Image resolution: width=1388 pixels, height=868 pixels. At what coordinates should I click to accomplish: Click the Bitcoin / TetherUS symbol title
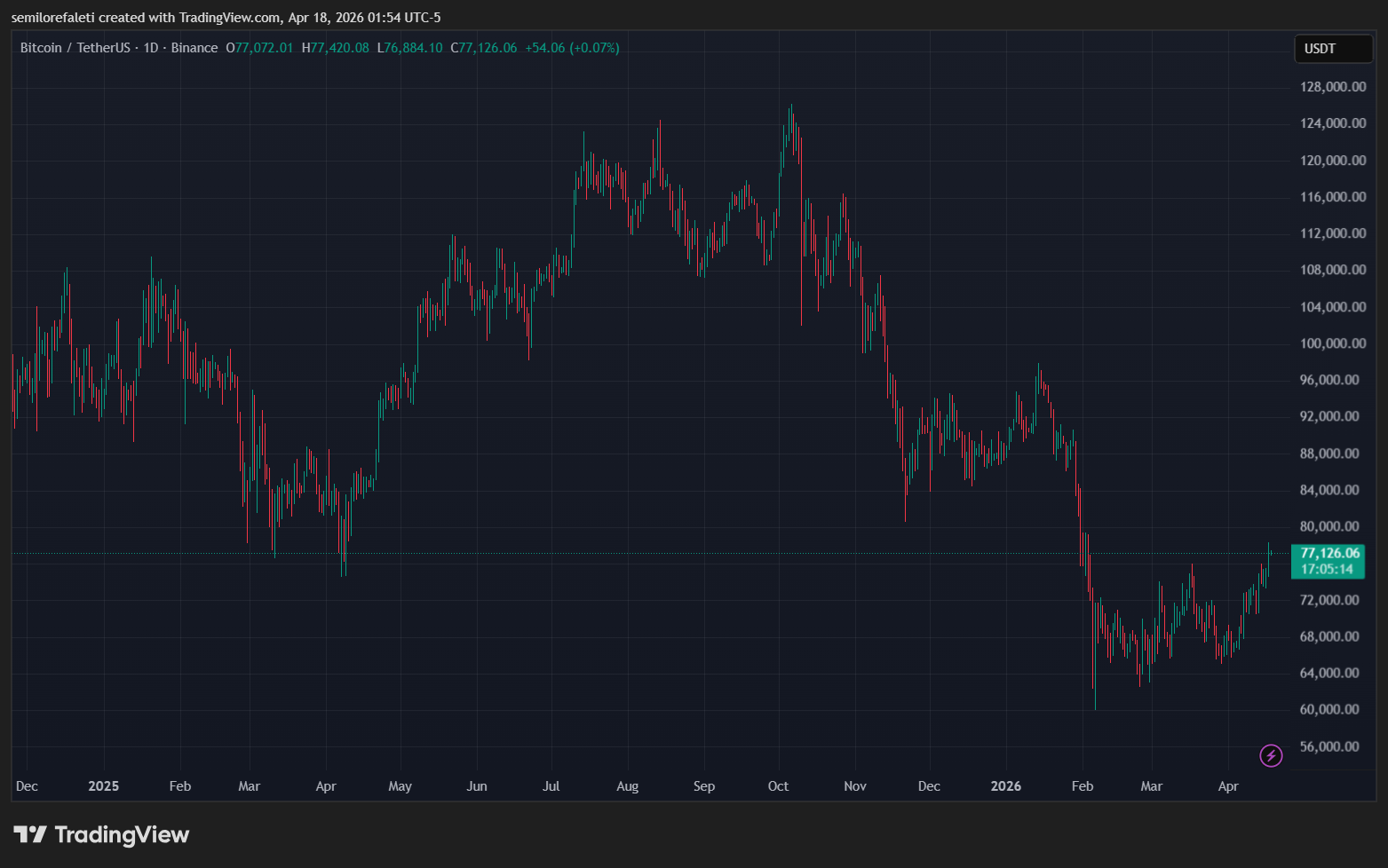coord(75,48)
